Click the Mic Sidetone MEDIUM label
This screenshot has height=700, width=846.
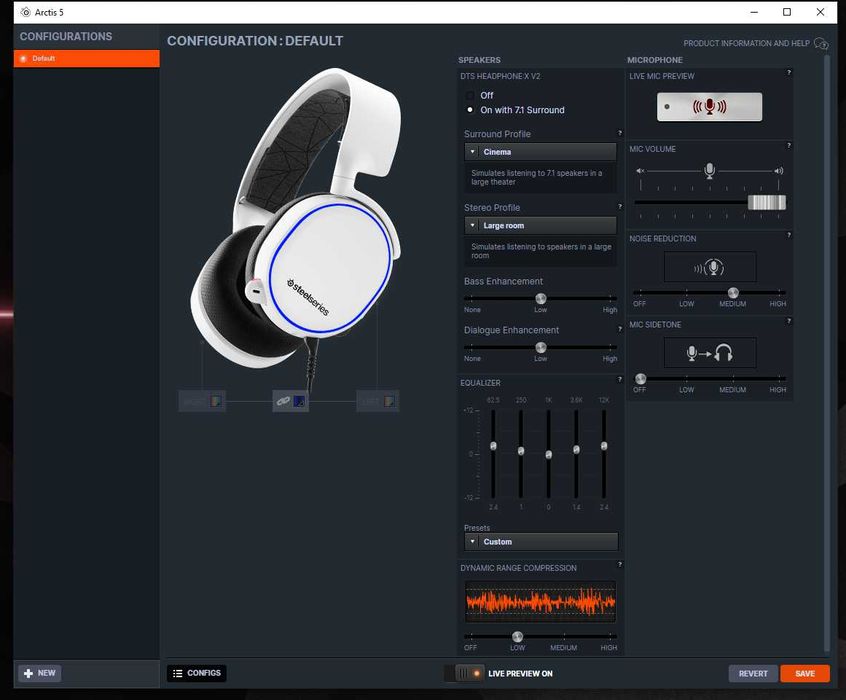(x=733, y=390)
